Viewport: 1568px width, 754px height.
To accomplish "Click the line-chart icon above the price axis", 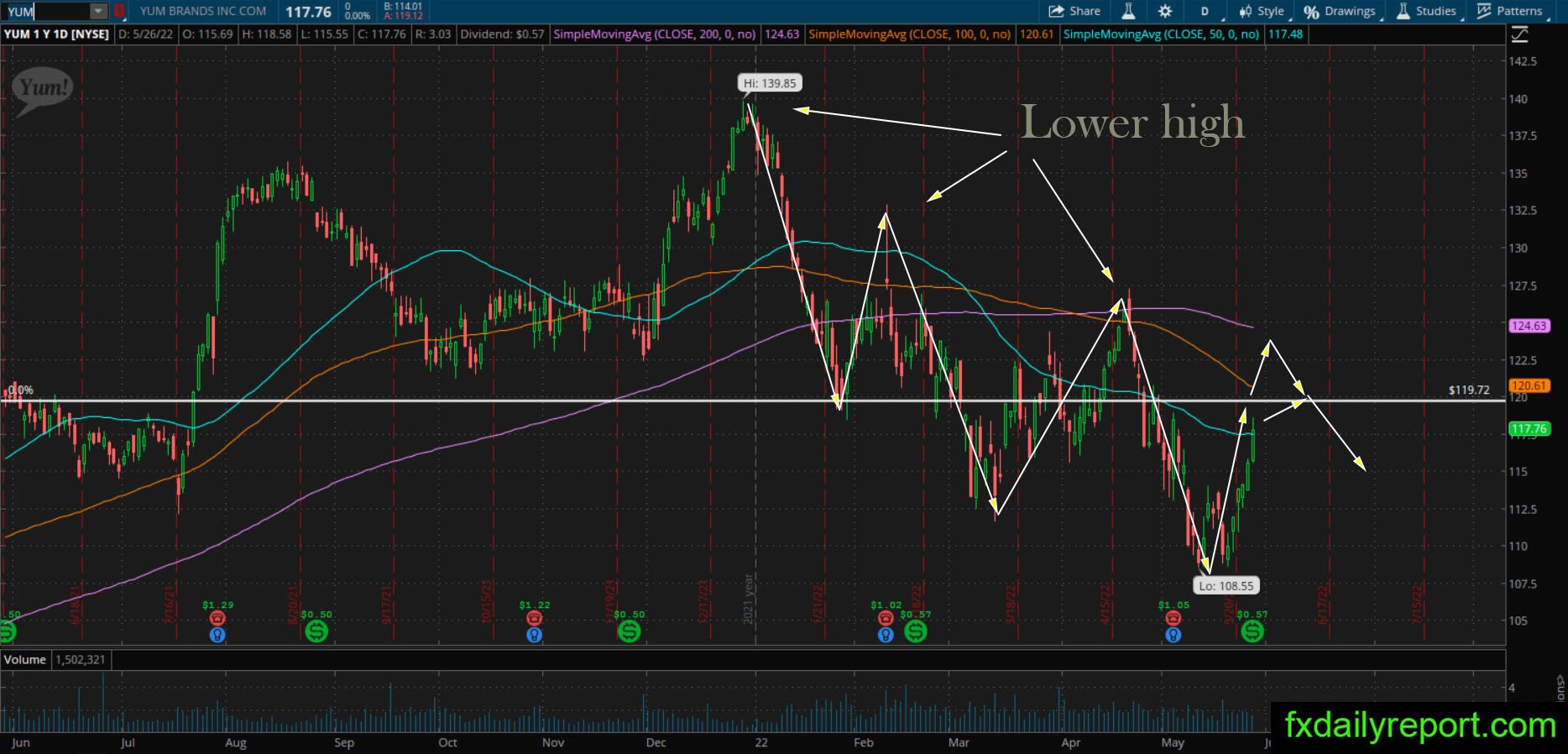I will pyautogui.click(x=1519, y=34).
